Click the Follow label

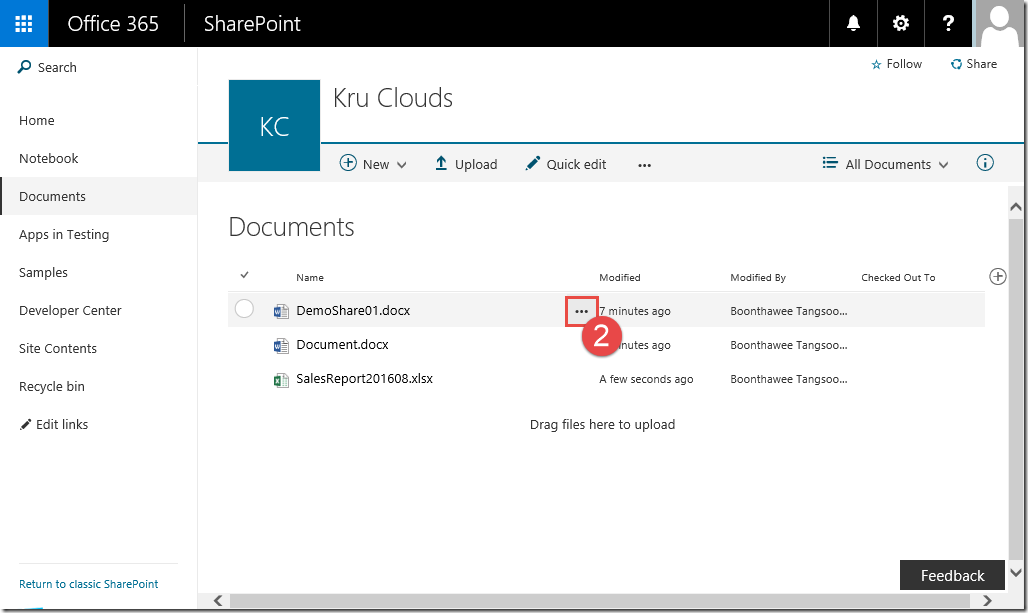click(904, 64)
